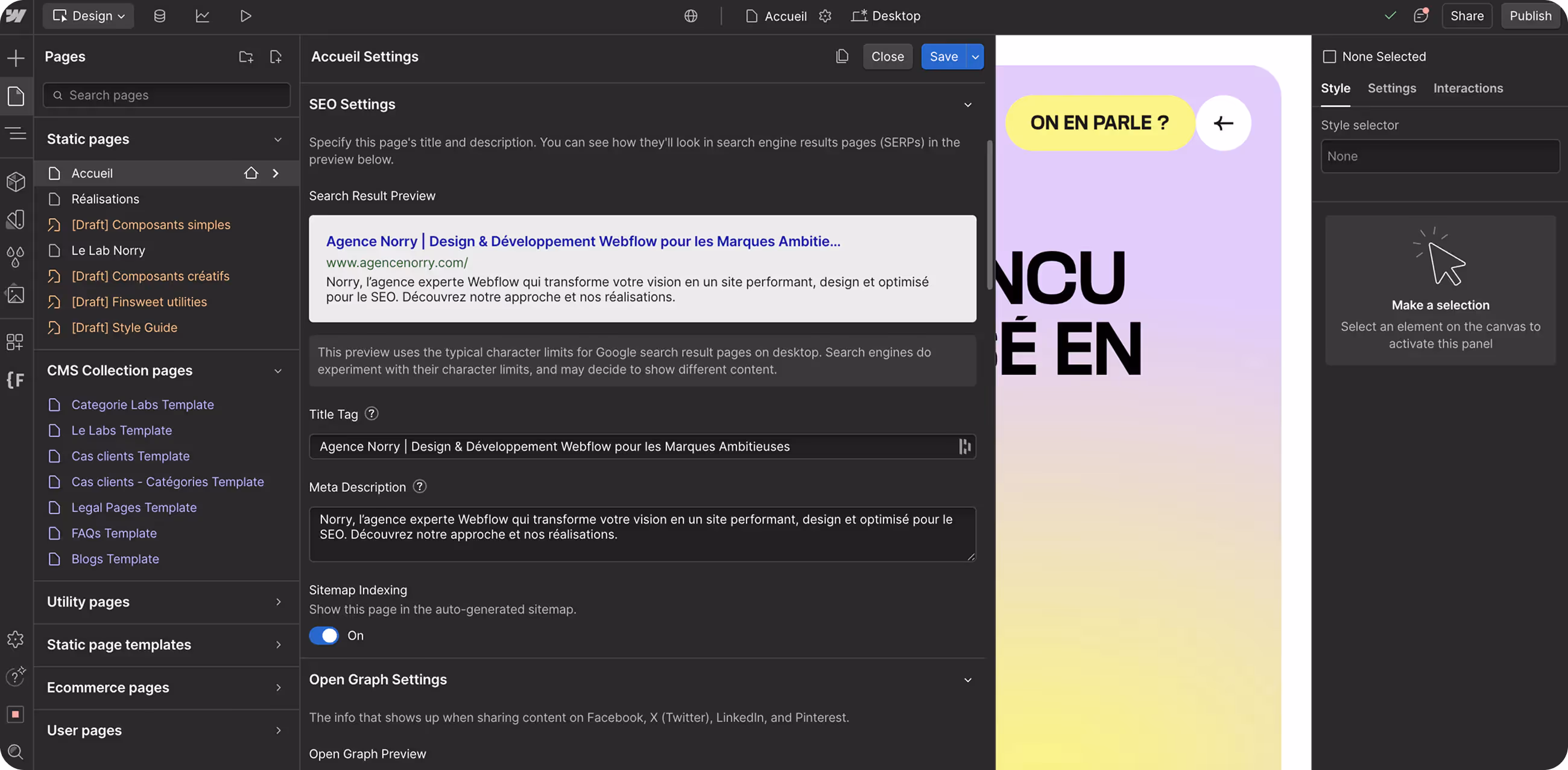1568x770 pixels.
Task: Click the Publish button
Action: (1529, 16)
